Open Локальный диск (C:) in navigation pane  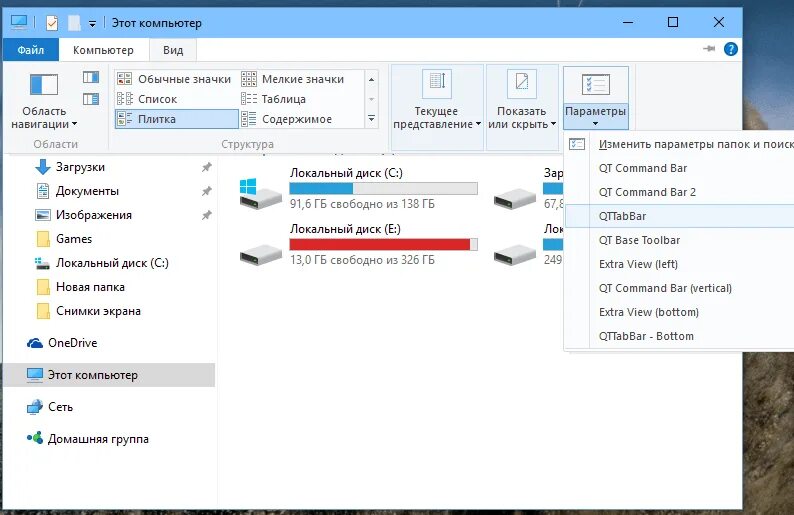pyautogui.click(x=112, y=263)
